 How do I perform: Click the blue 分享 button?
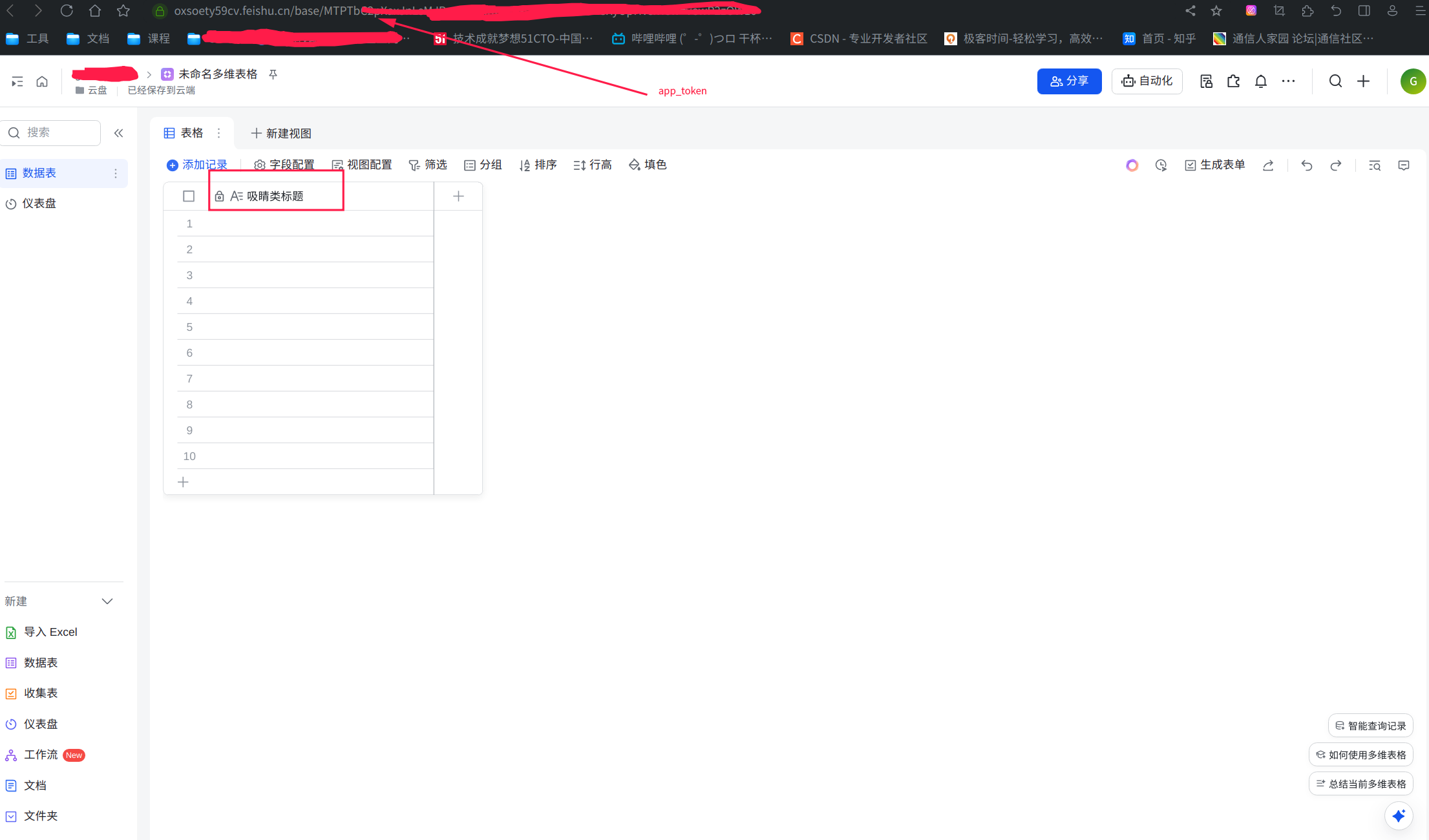(1069, 81)
